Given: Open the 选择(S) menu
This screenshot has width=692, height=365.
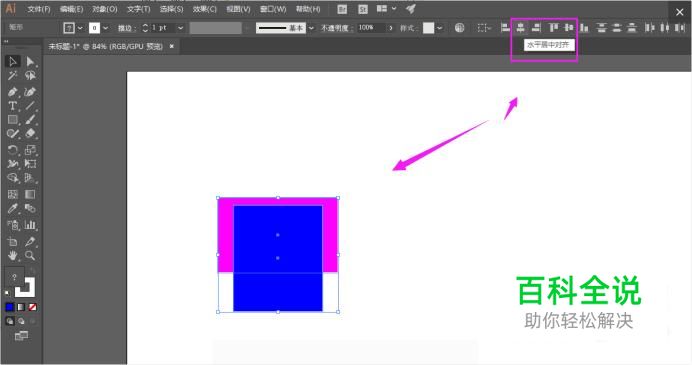Looking at the screenshot, I should [171, 9].
